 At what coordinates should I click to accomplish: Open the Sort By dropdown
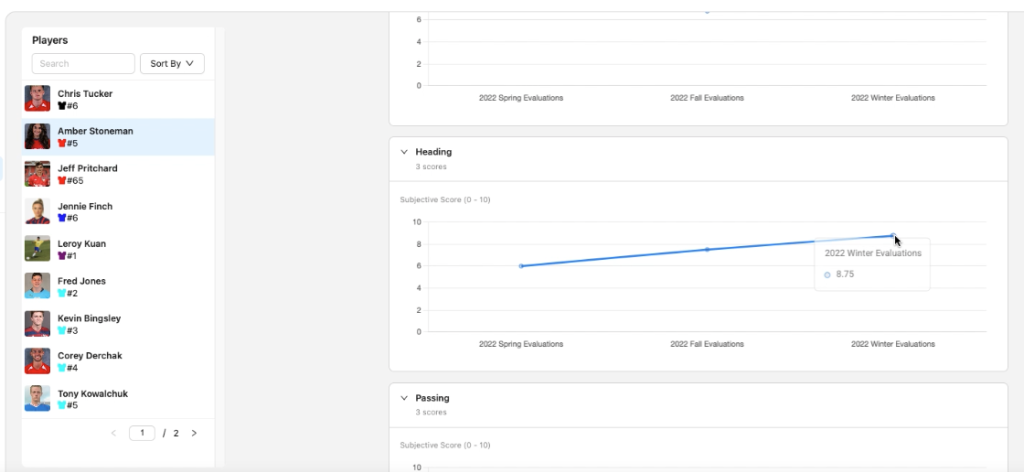coord(171,63)
